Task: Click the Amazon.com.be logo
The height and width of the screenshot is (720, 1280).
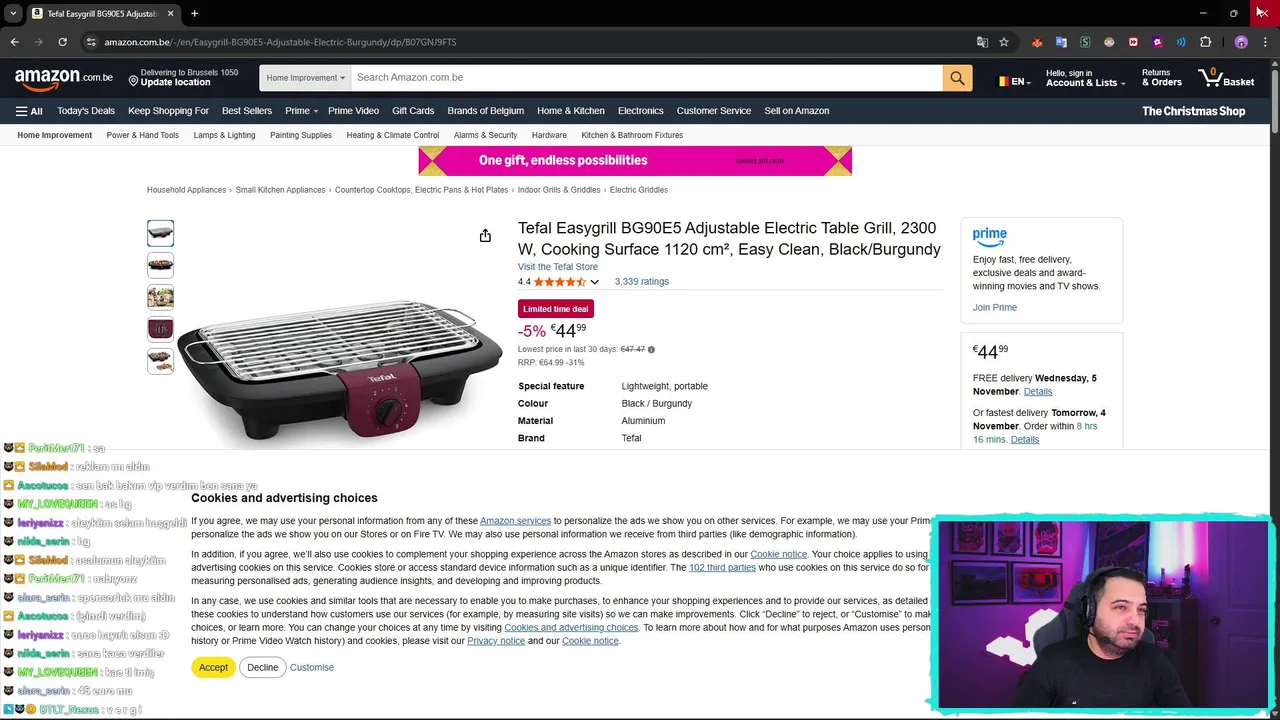Action: [x=64, y=78]
